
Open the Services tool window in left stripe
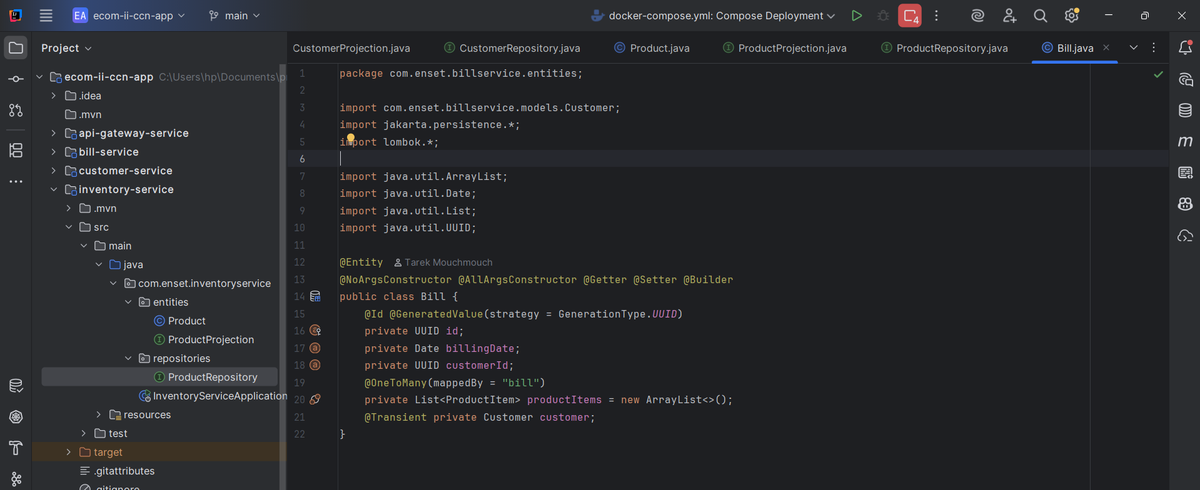point(15,386)
